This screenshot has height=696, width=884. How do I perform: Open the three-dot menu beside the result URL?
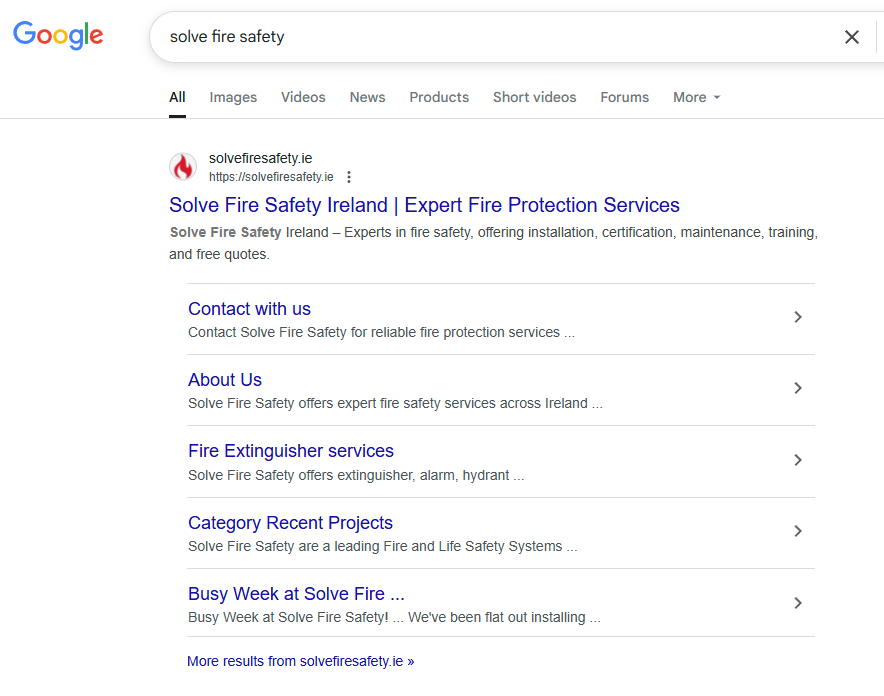point(348,176)
